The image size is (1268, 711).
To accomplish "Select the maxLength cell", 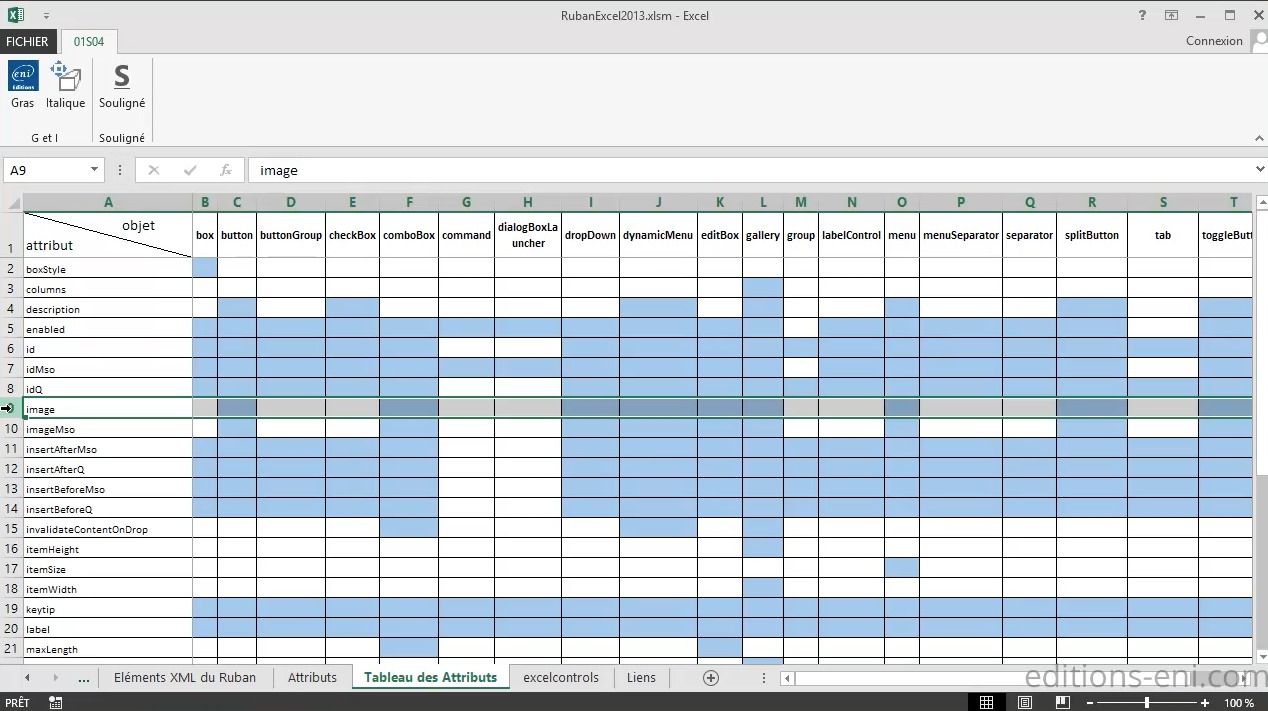I will pyautogui.click(x=108, y=649).
